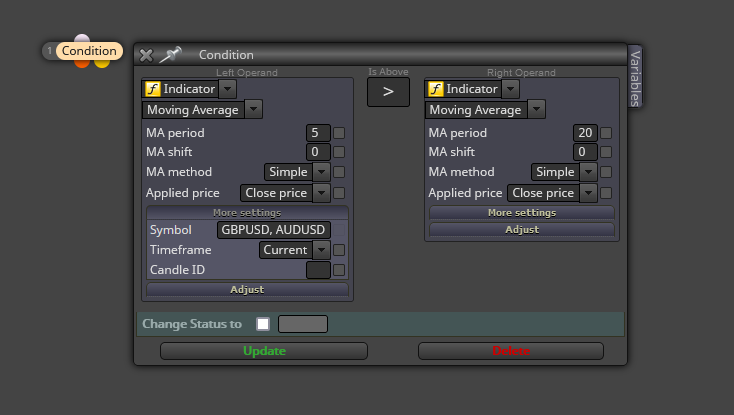Tick checkbox next to left MA shift
This screenshot has width=734, height=415.
339,152
